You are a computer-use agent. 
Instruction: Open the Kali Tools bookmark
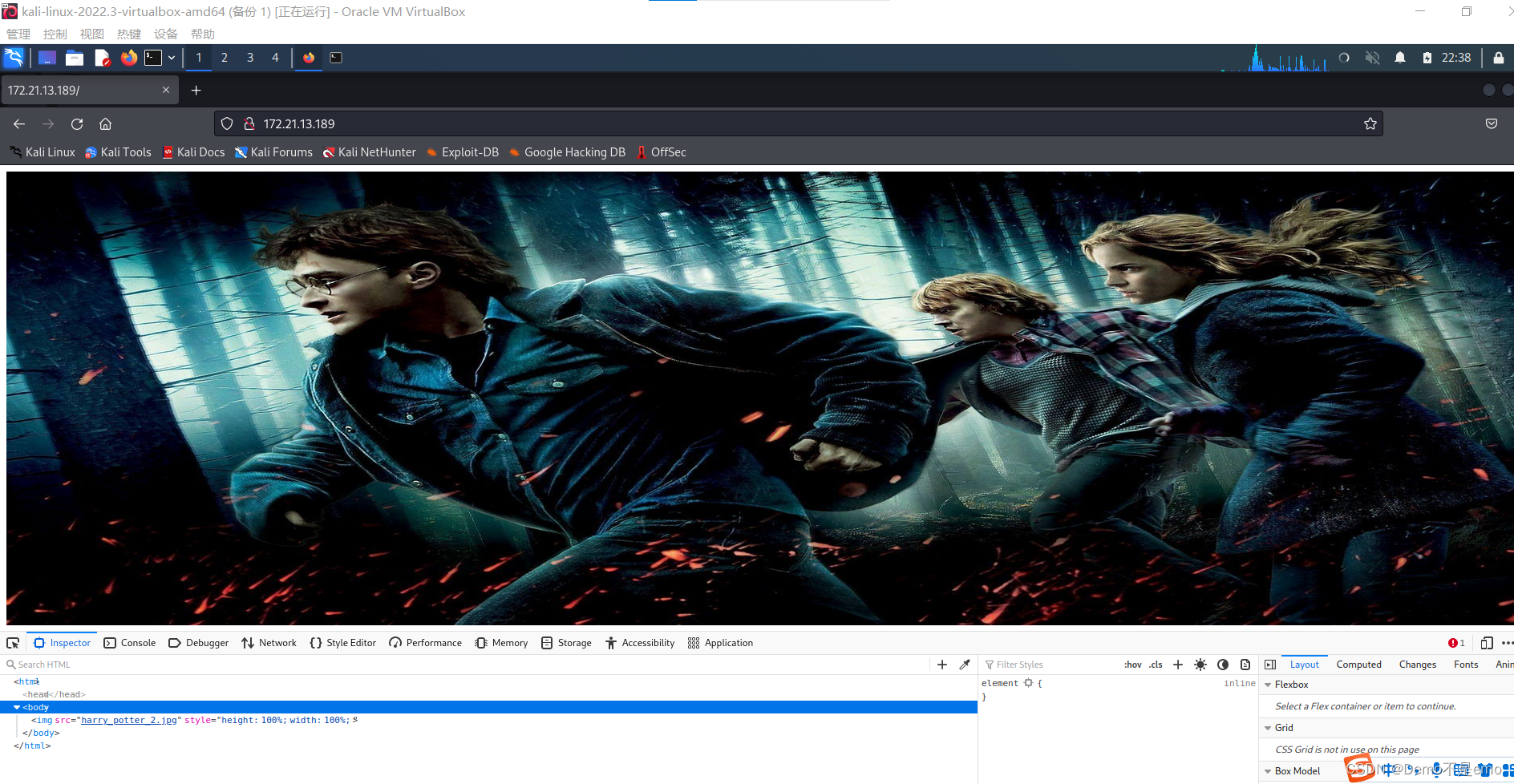118,152
